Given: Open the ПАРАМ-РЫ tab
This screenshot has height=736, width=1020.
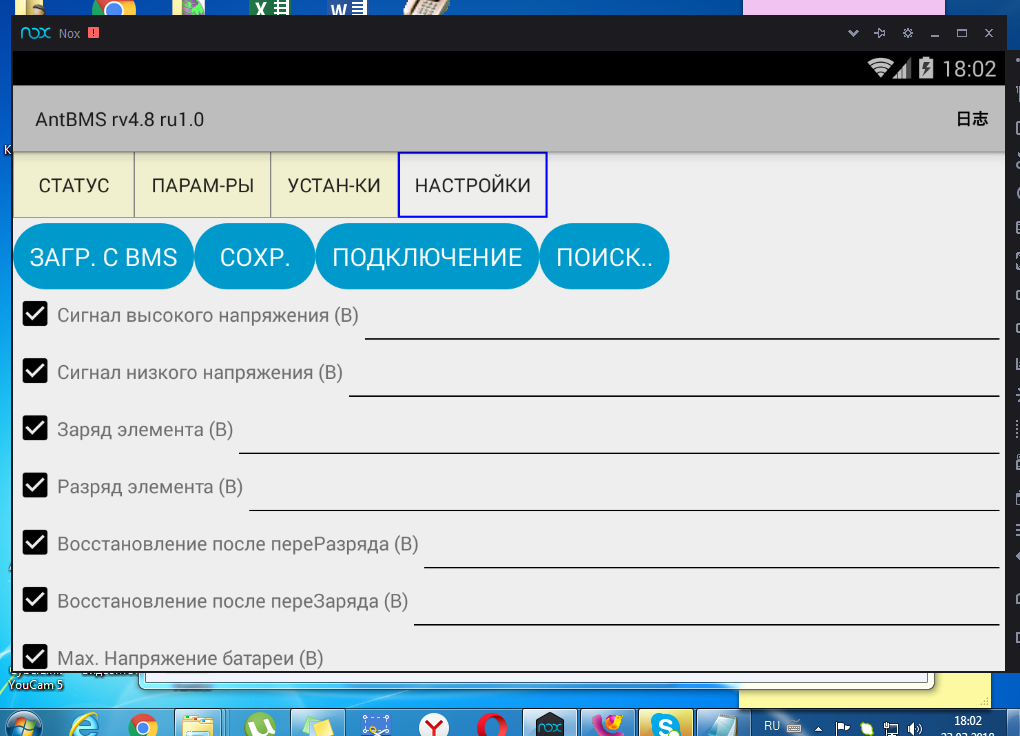Looking at the screenshot, I should [x=203, y=185].
